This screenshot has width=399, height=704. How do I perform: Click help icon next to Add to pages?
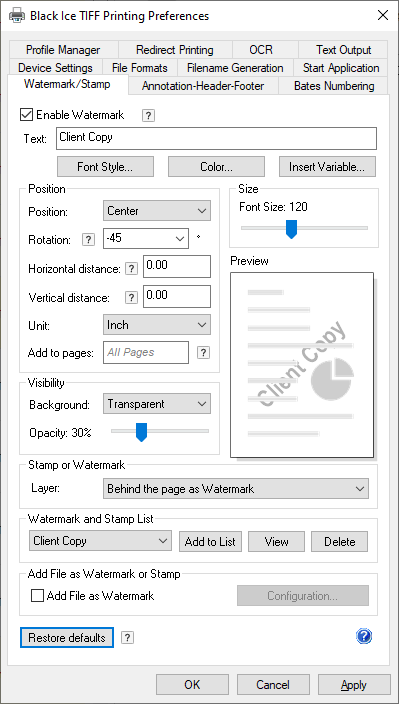point(203,352)
